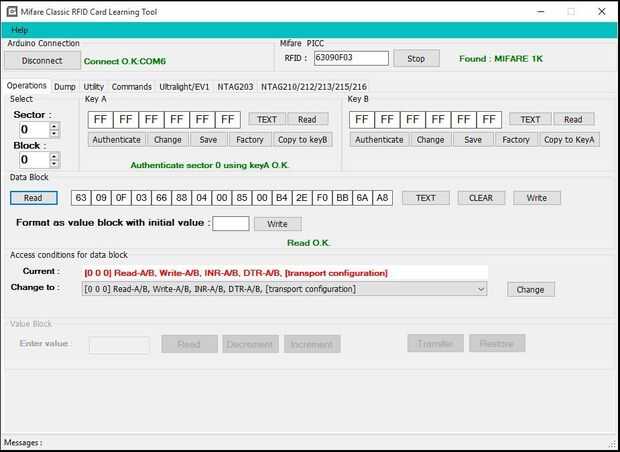Click first Key B byte field
The width and height of the screenshot is (620, 452).
[x=362, y=120]
